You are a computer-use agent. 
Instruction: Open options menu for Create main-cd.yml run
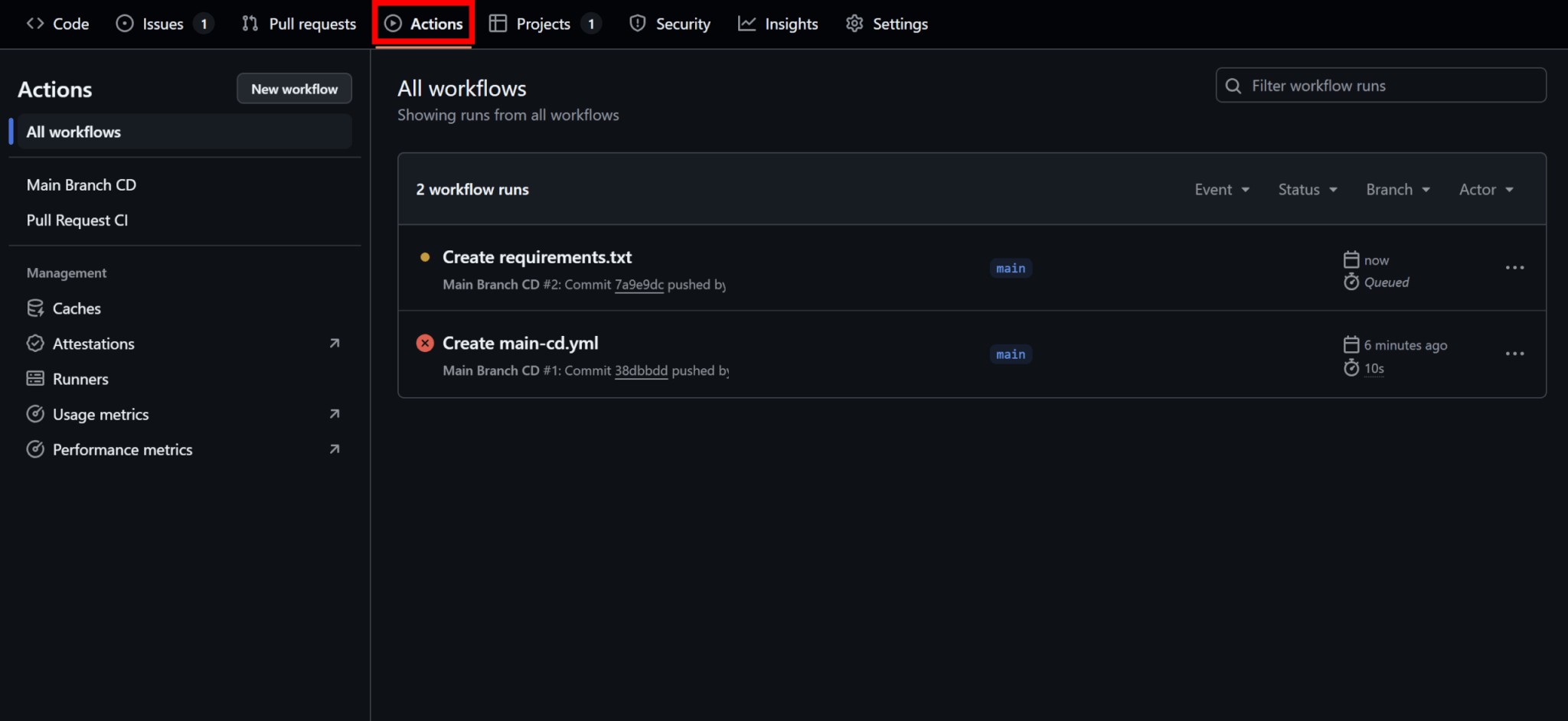tap(1514, 354)
